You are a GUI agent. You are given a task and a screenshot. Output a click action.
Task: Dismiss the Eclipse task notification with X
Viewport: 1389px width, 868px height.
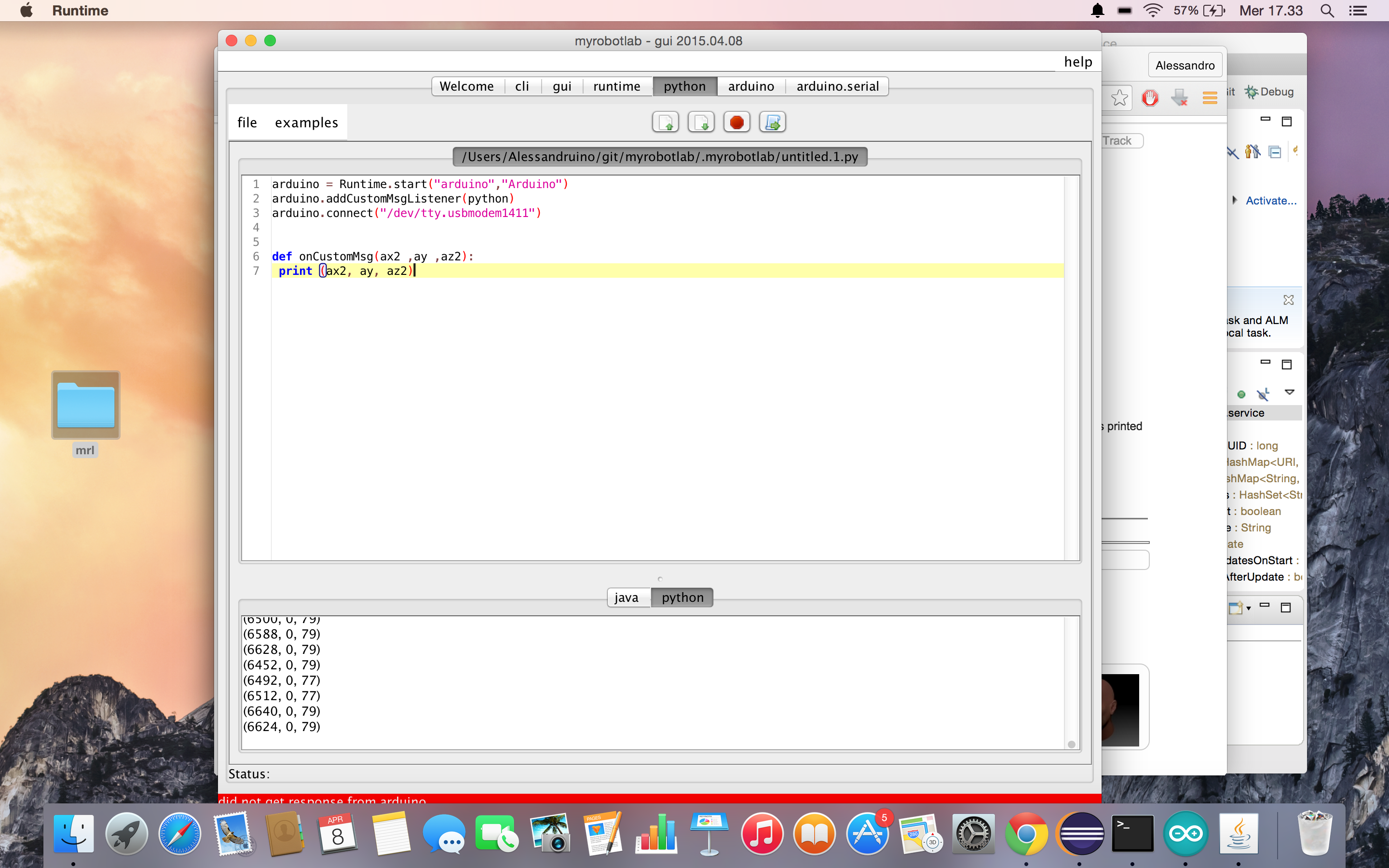(x=1288, y=299)
